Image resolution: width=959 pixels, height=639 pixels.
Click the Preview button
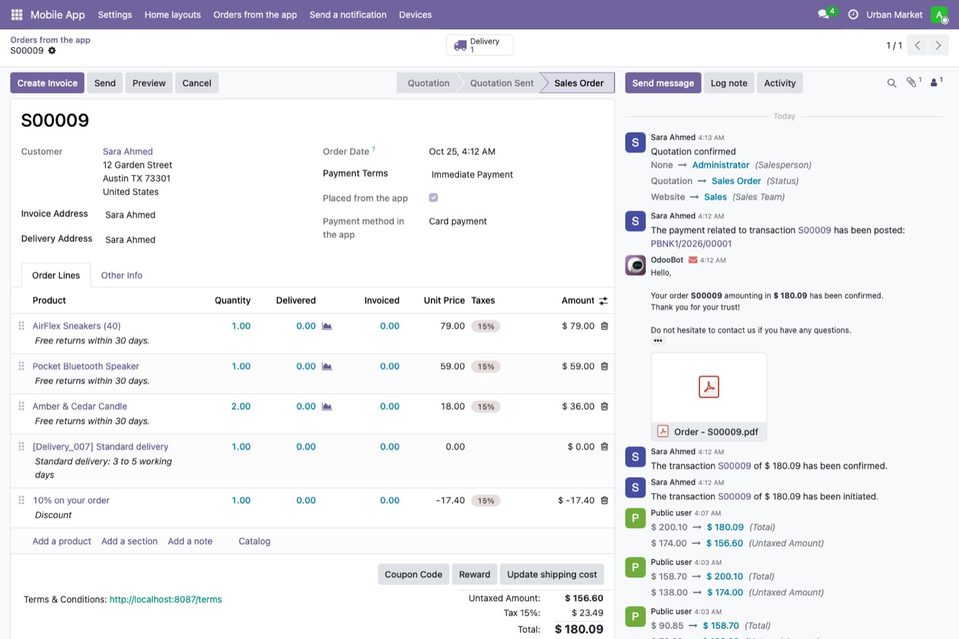[x=149, y=83]
